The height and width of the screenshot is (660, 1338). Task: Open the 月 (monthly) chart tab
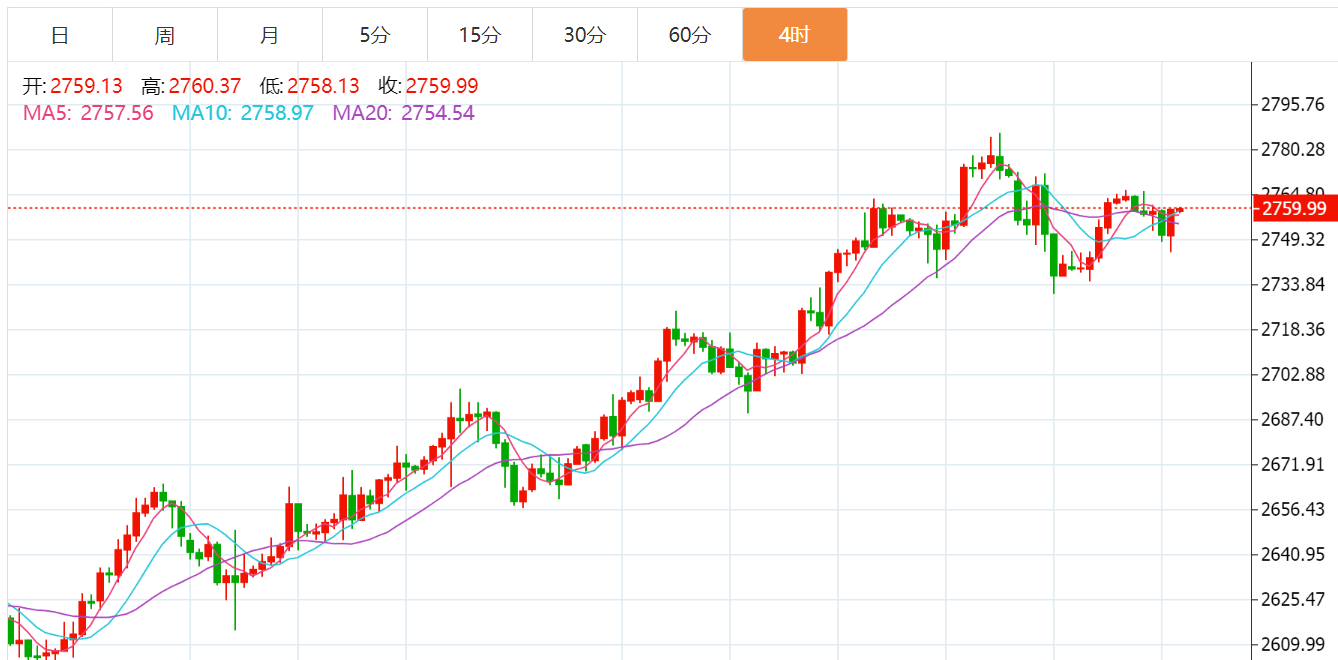point(270,35)
